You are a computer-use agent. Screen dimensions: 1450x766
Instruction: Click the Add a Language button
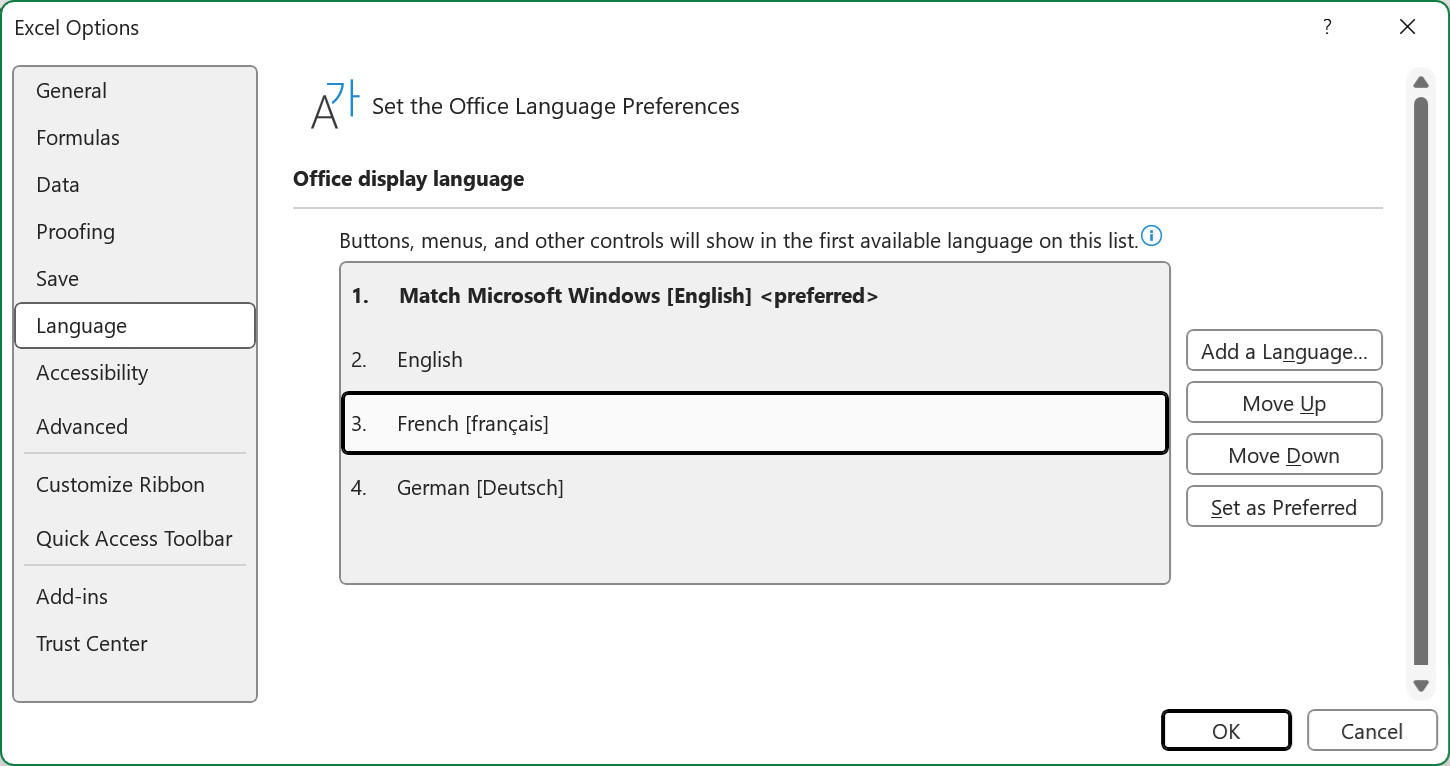[1284, 351]
